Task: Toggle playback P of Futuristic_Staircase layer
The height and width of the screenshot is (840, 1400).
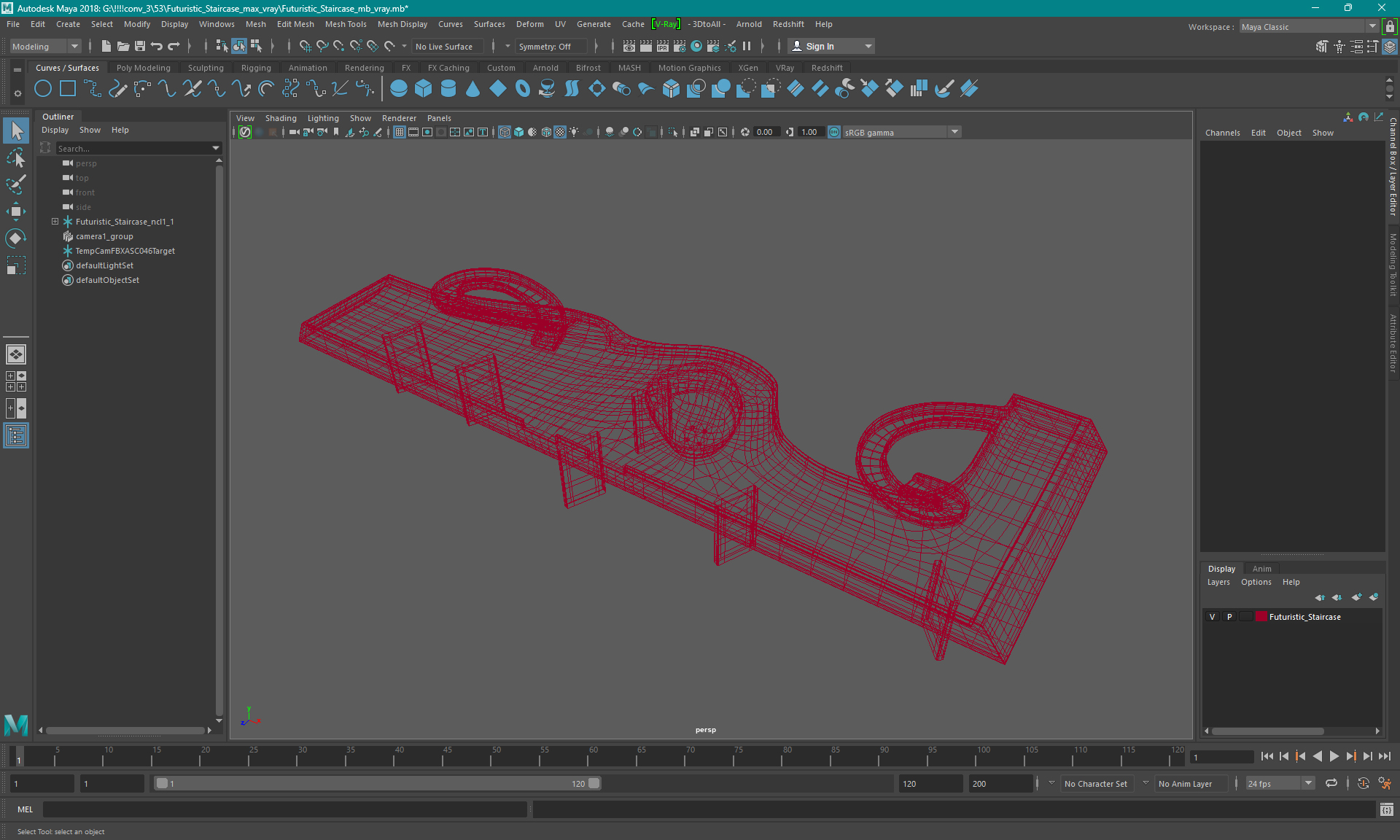Action: 1229,617
